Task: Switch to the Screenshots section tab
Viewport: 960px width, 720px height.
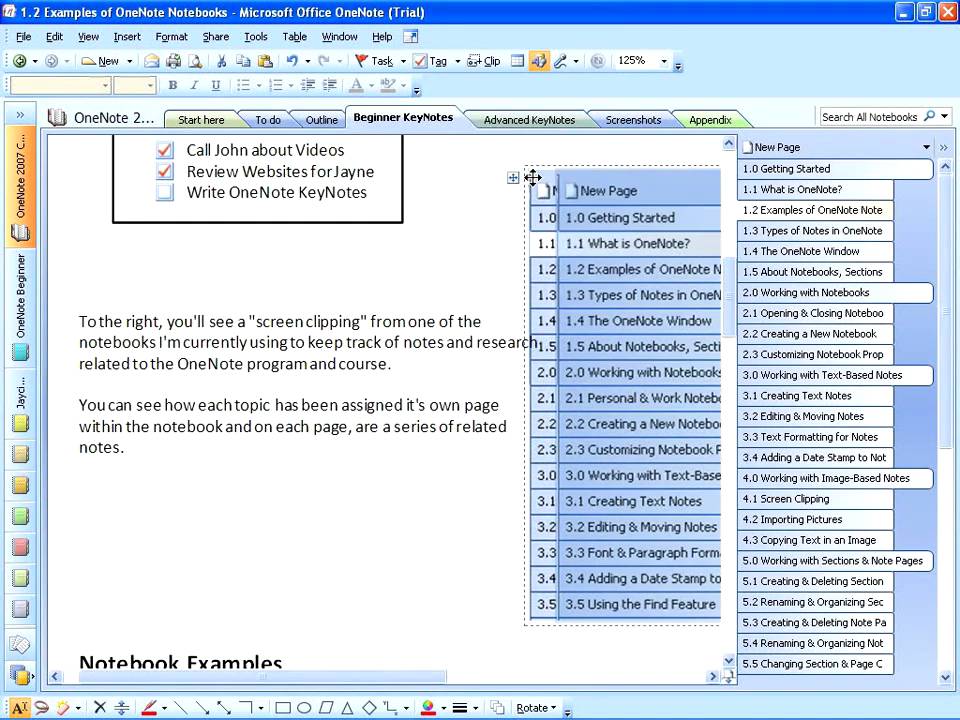Action: (633, 120)
